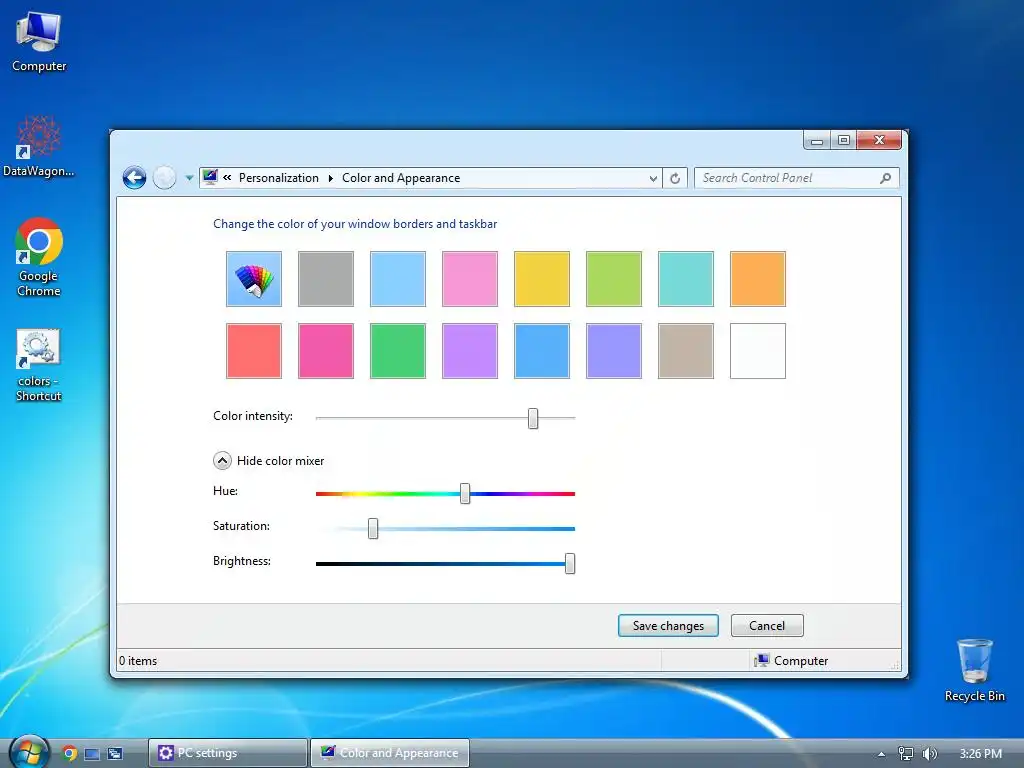Click the Color intensity slider thumb
The height and width of the screenshot is (768, 1024).
pyautogui.click(x=533, y=418)
